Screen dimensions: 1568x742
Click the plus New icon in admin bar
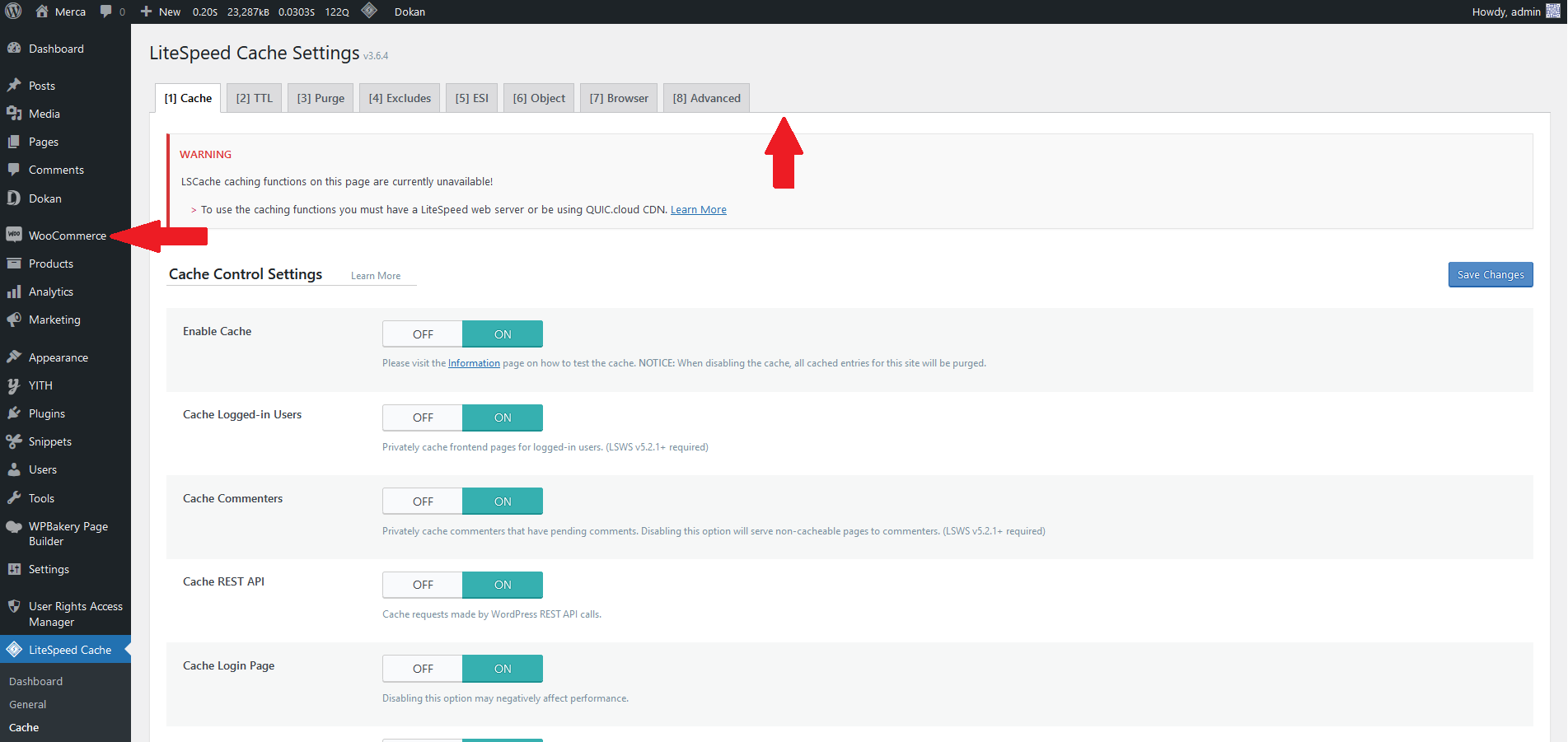tap(146, 12)
